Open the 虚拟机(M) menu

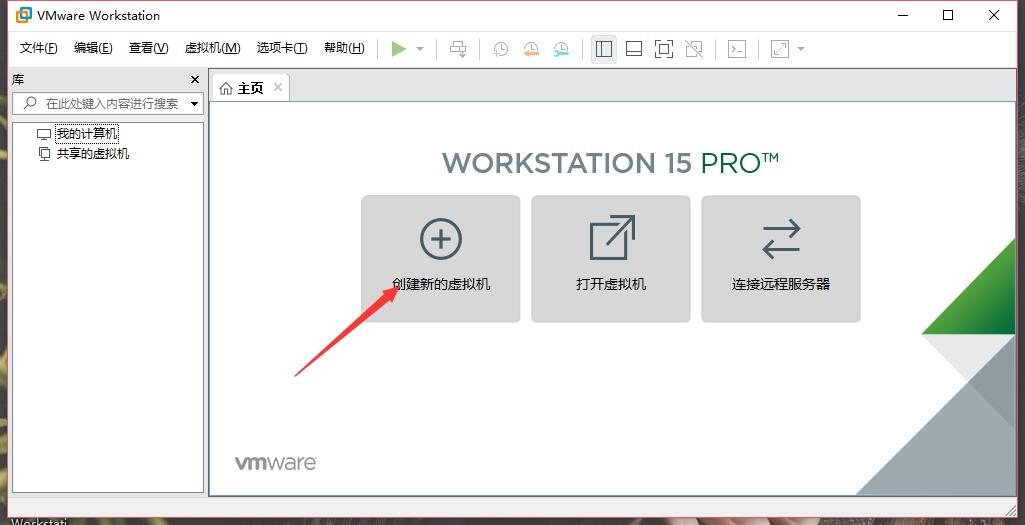click(212, 48)
